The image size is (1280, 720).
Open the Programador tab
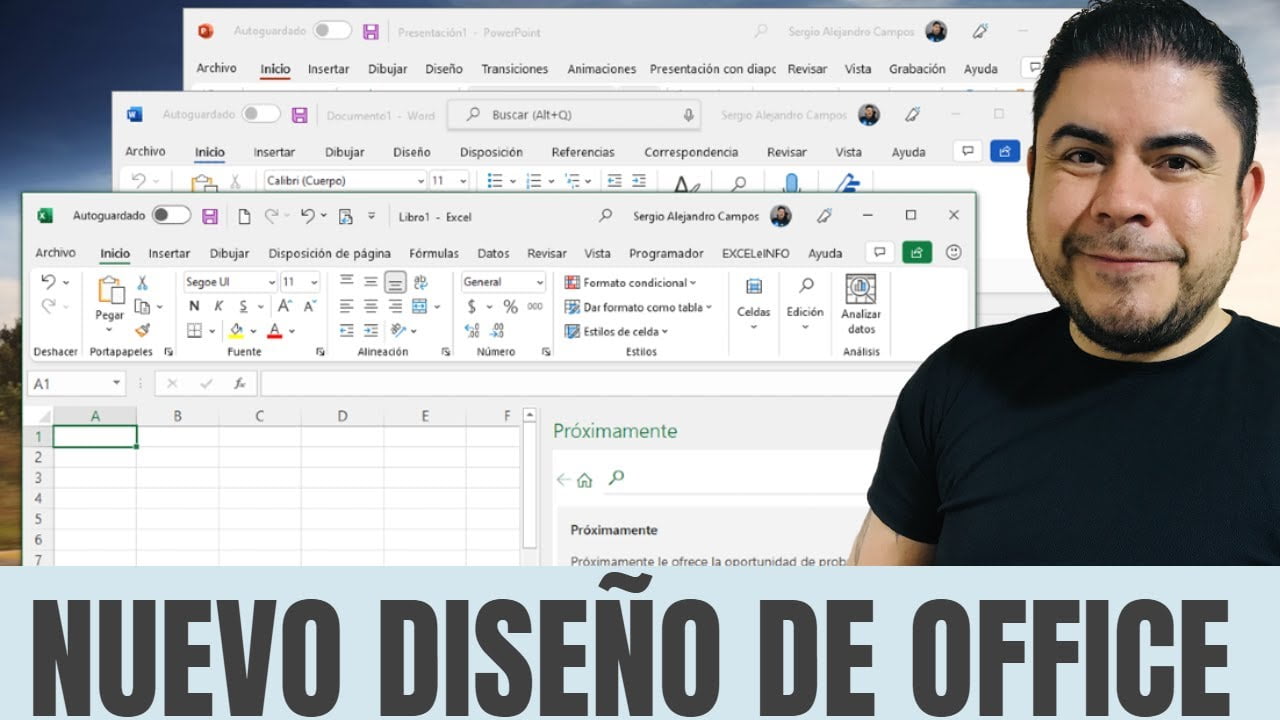click(666, 253)
